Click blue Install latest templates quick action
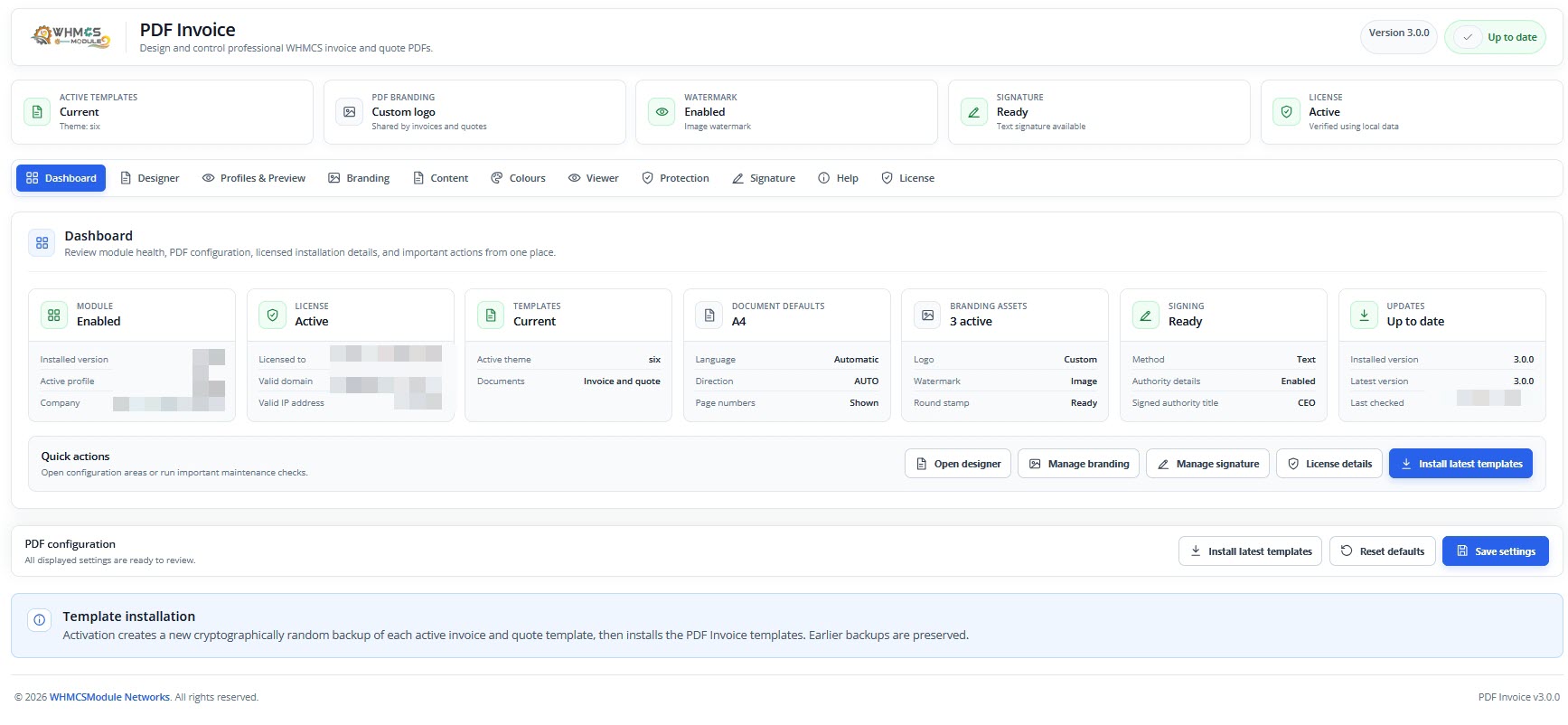The image size is (1568, 725). click(x=1460, y=464)
